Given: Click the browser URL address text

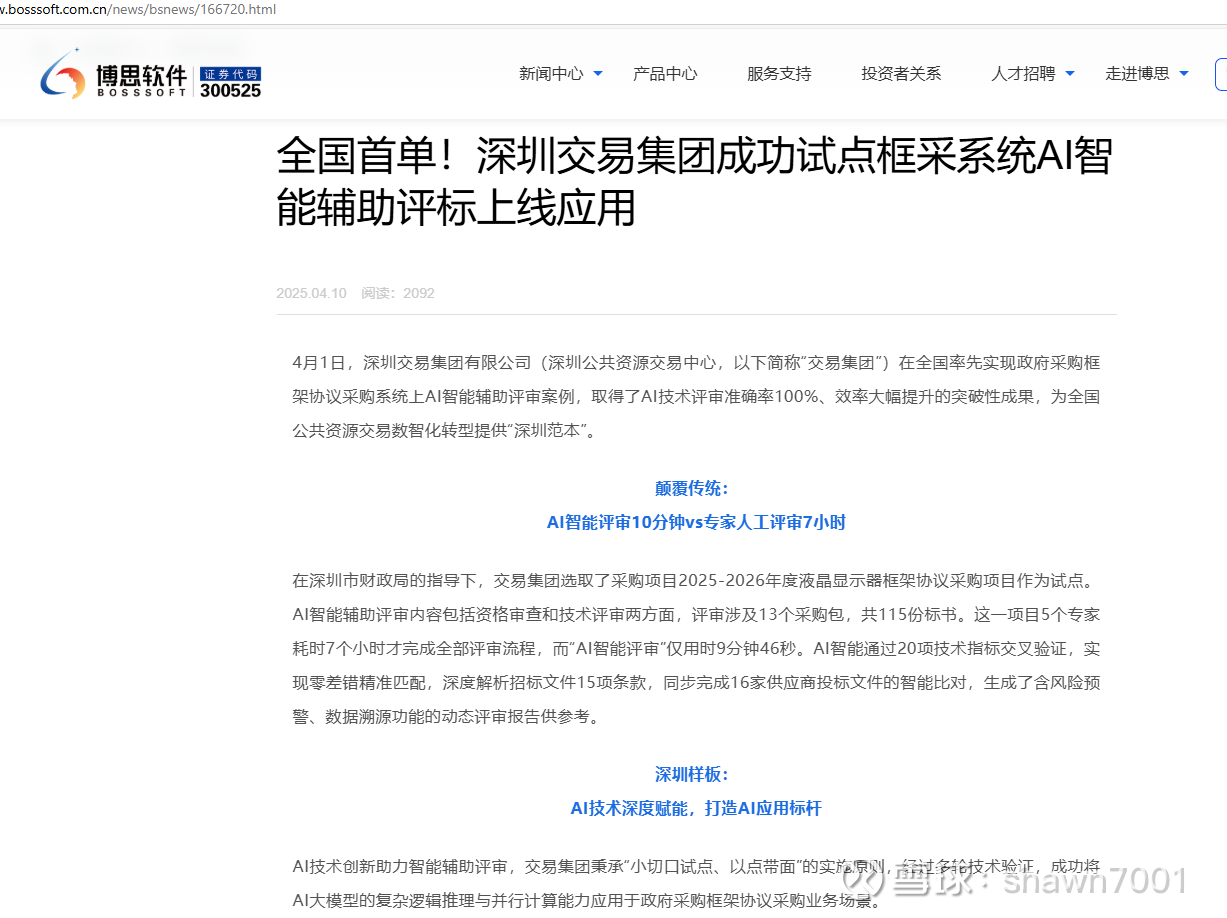Looking at the screenshot, I should pos(138,9).
